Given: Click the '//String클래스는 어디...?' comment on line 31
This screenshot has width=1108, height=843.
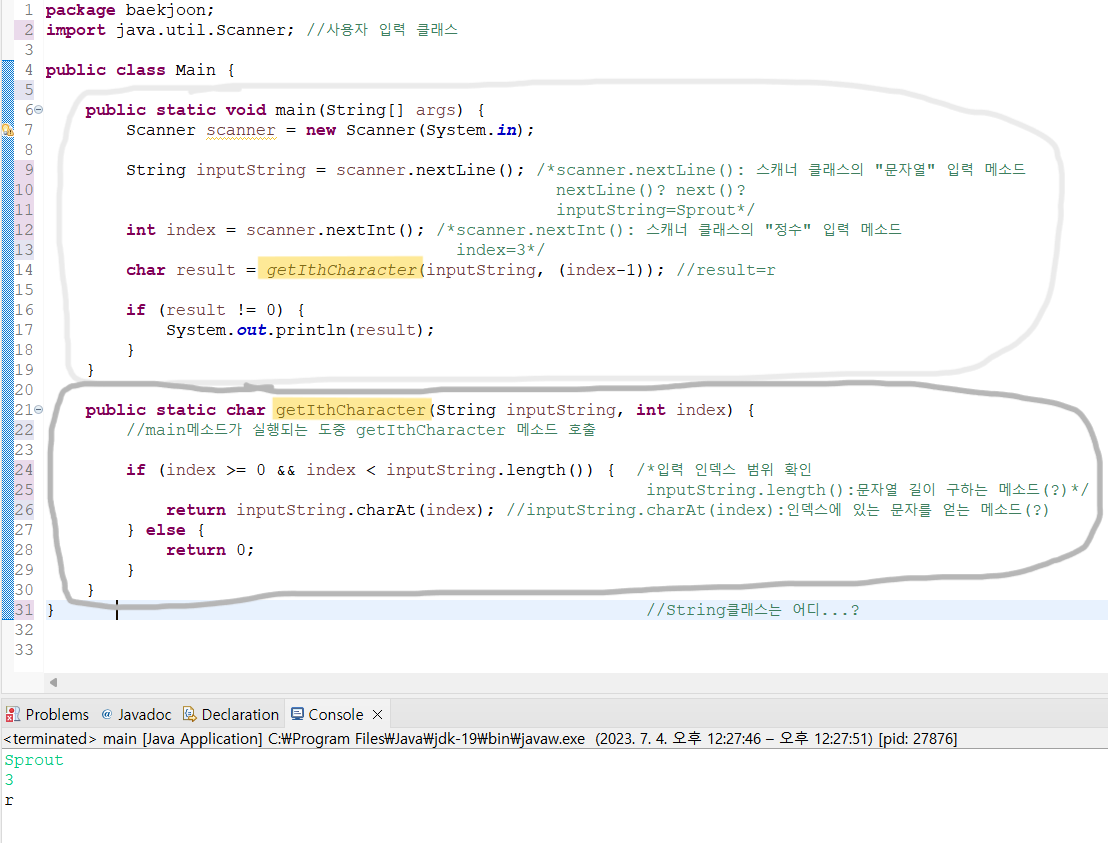Looking at the screenshot, I should tap(753, 610).
